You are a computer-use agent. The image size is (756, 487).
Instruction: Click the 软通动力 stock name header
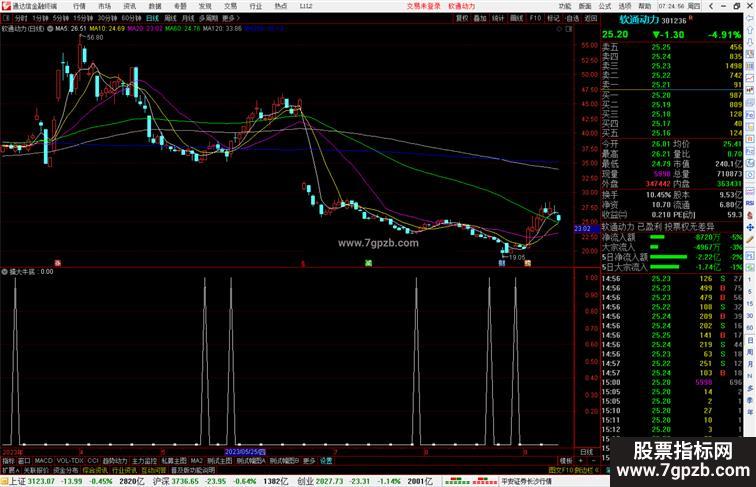tap(639, 20)
